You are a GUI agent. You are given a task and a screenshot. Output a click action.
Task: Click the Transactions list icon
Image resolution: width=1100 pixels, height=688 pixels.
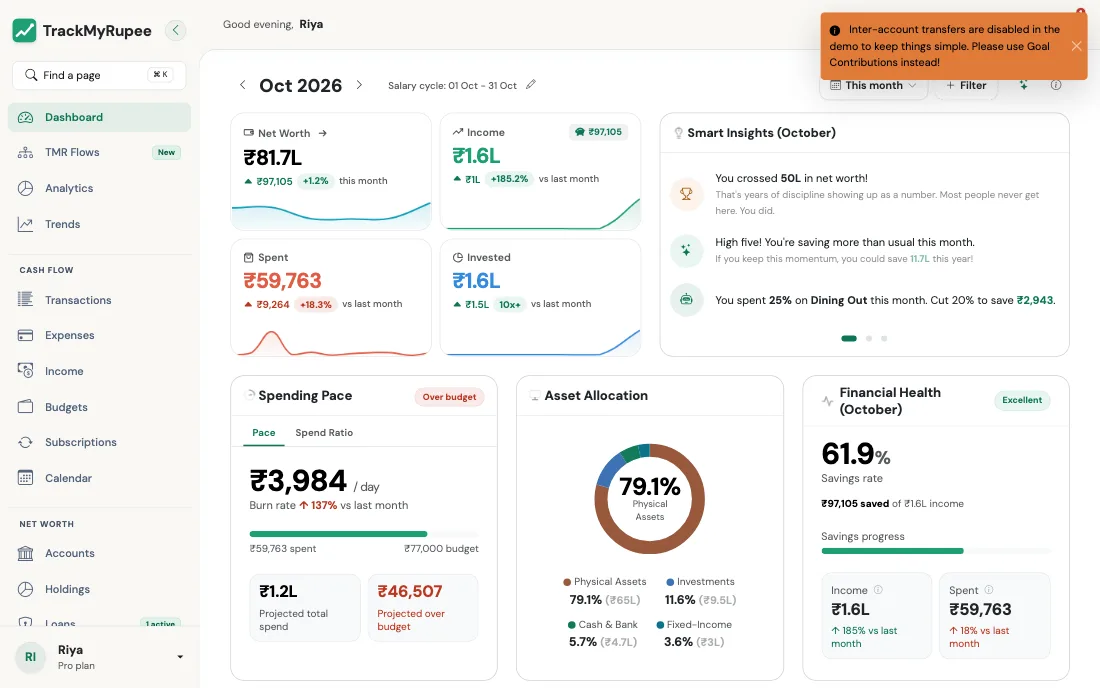pyautogui.click(x=25, y=299)
